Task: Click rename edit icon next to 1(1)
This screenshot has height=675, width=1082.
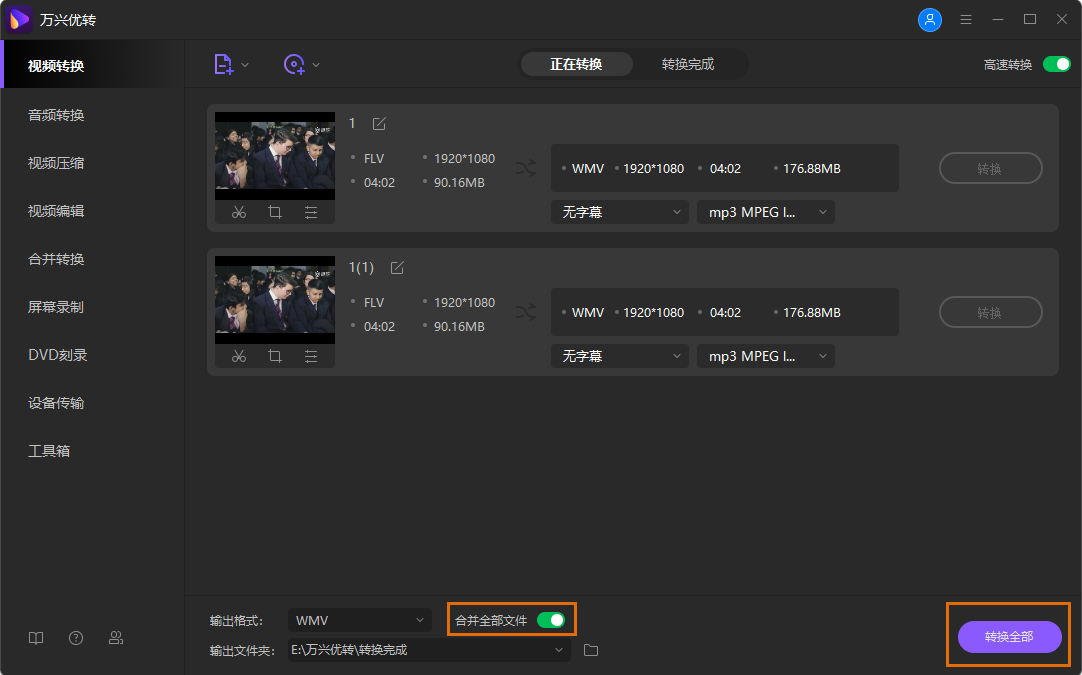Action: point(397,268)
